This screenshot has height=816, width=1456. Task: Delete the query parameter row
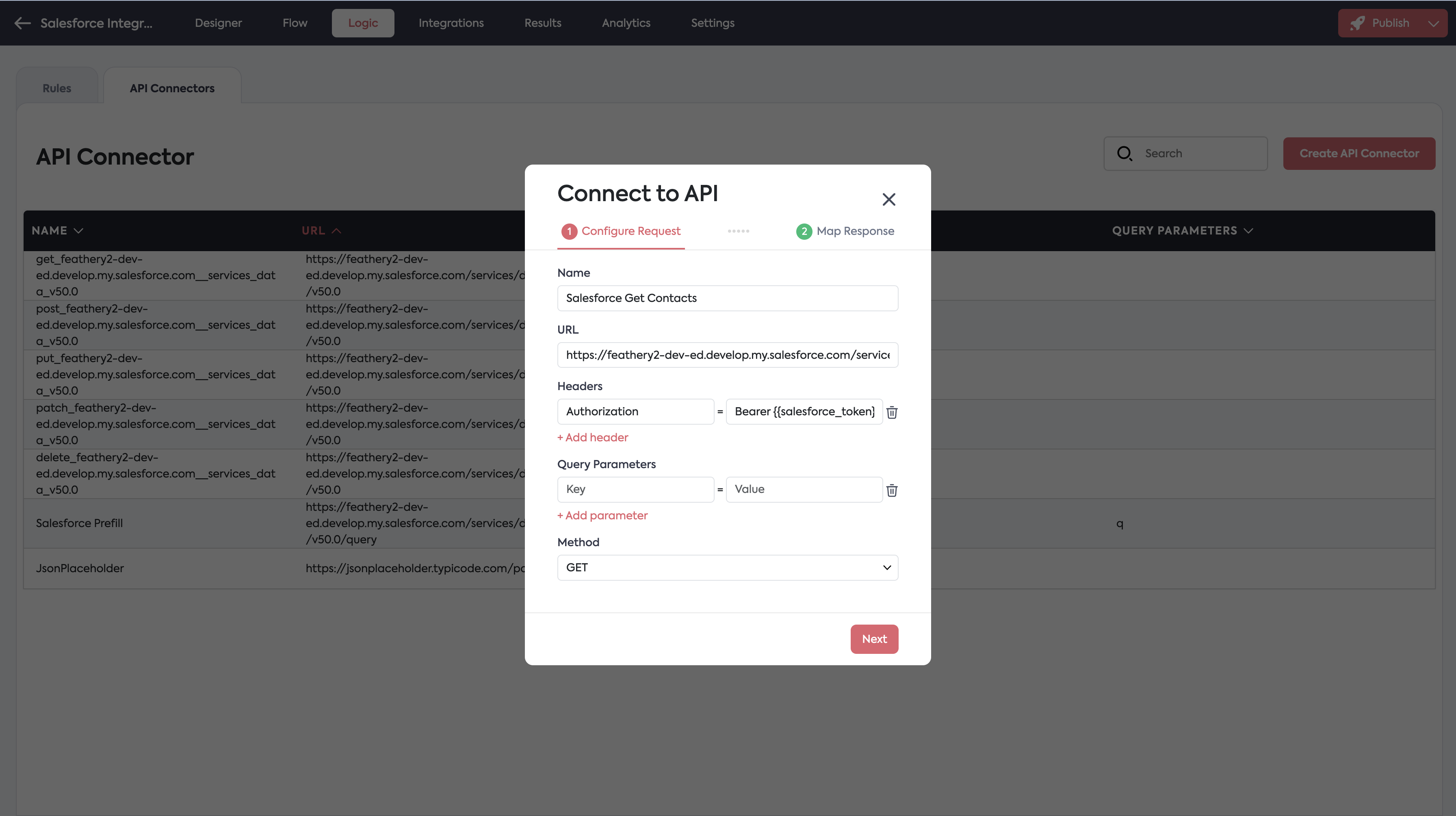coord(892,490)
